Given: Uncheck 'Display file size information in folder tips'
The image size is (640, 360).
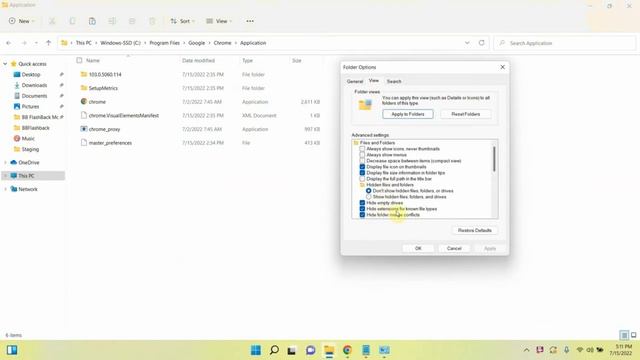Looking at the screenshot, I should [x=362, y=173].
